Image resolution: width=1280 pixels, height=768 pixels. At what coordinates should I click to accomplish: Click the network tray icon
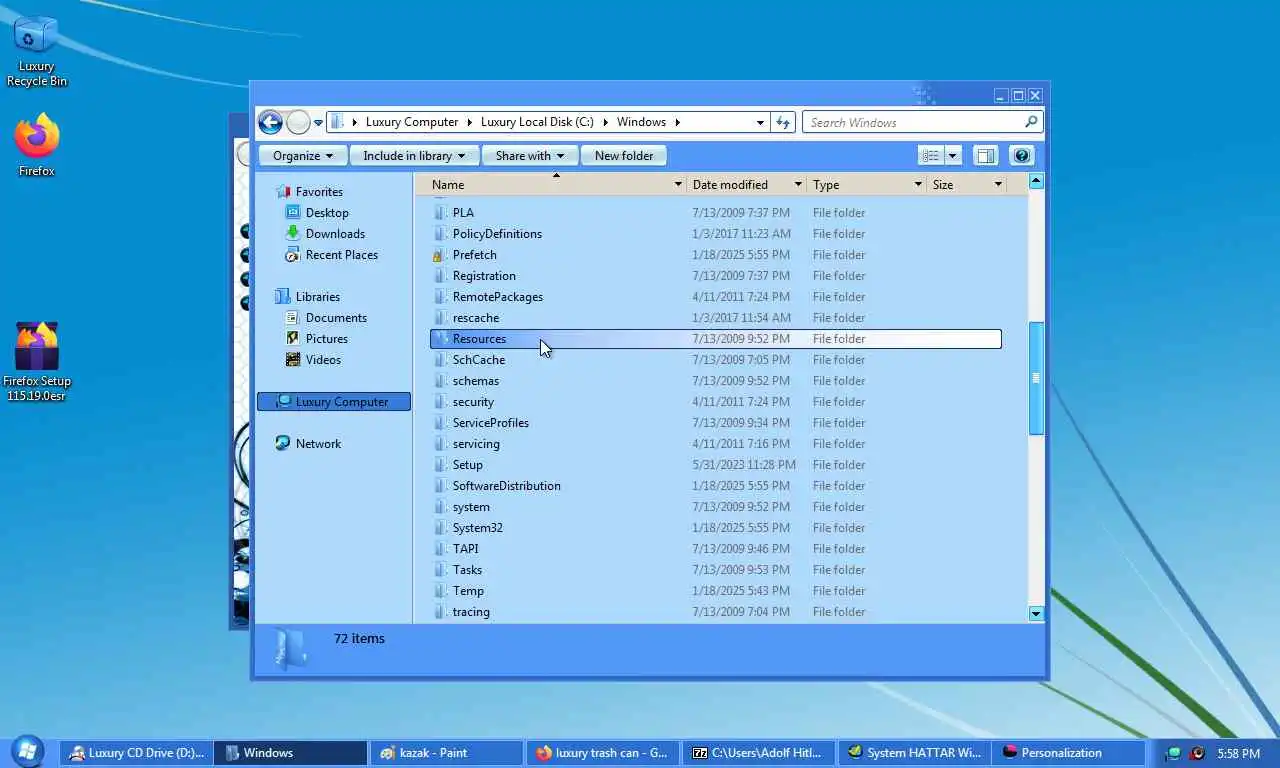pyautogui.click(x=1173, y=753)
